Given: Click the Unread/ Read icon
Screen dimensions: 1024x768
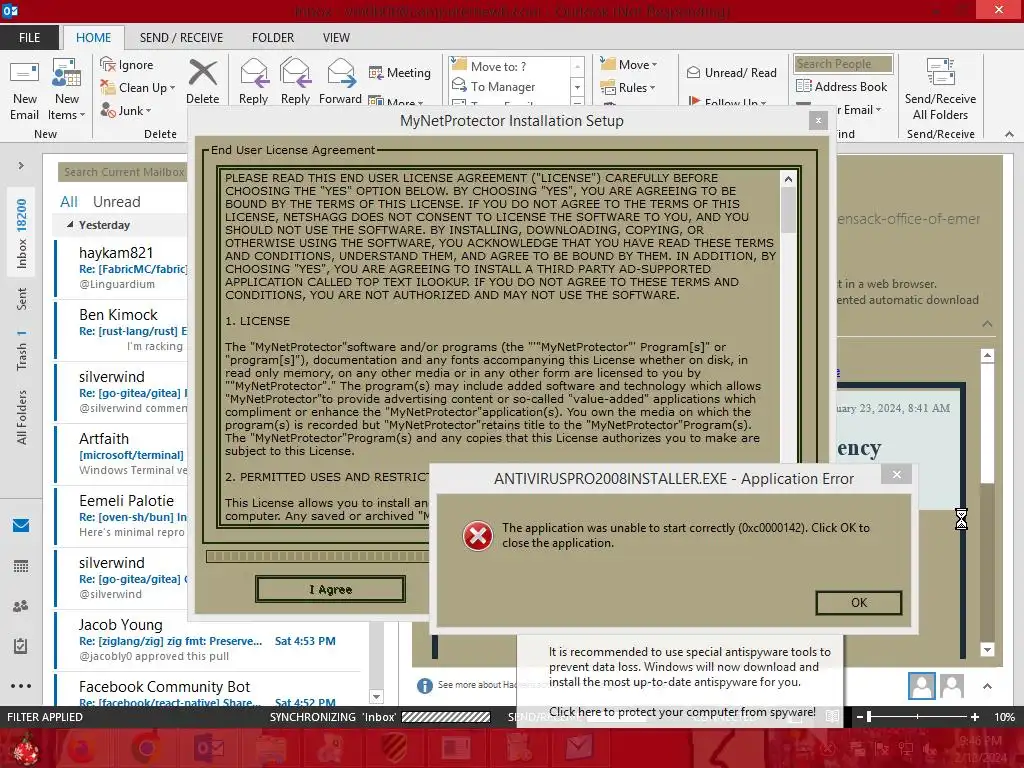Looking at the screenshot, I should click(x=694, y=72).
